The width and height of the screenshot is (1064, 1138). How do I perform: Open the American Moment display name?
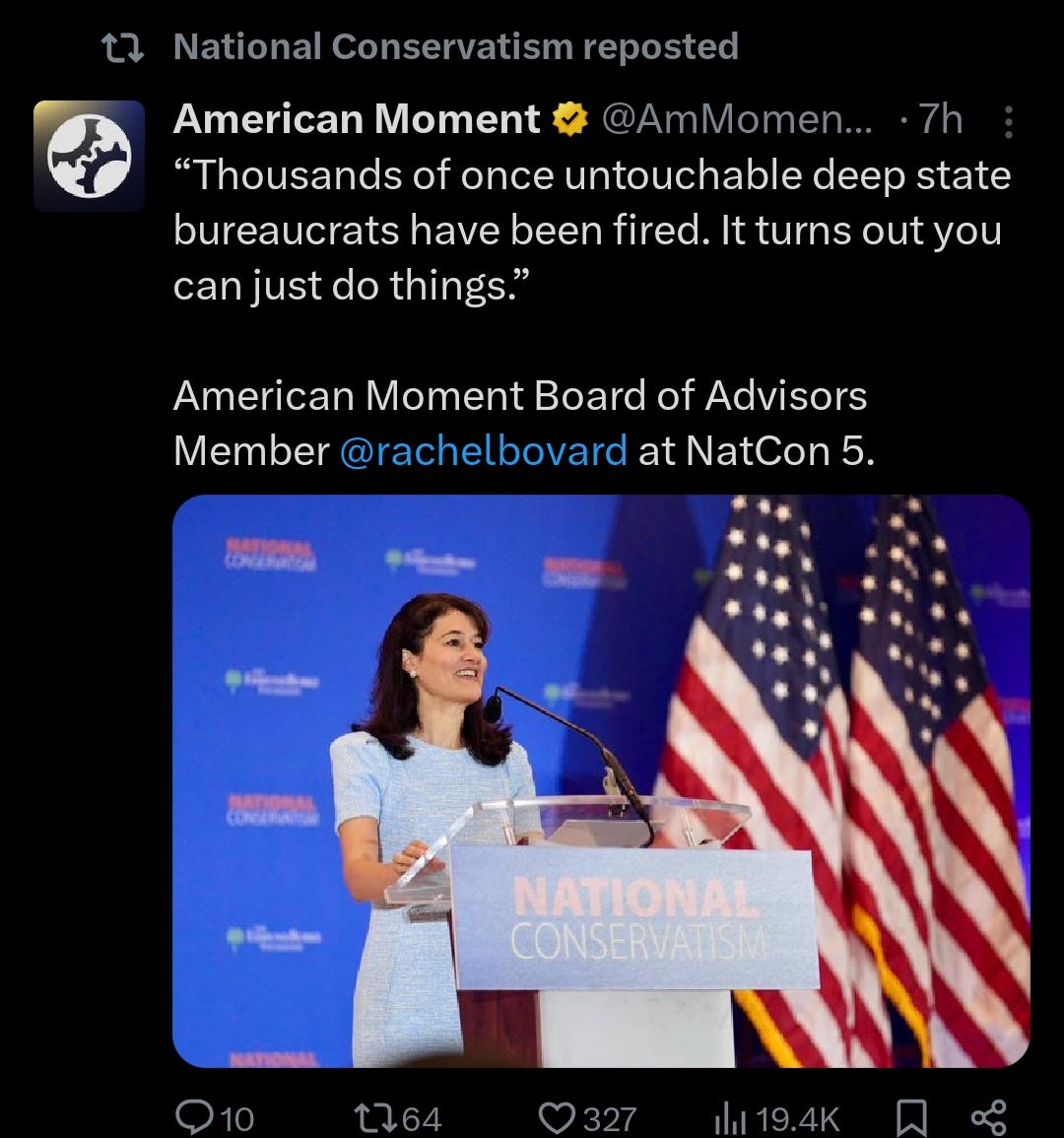click(x=357, y=118)
